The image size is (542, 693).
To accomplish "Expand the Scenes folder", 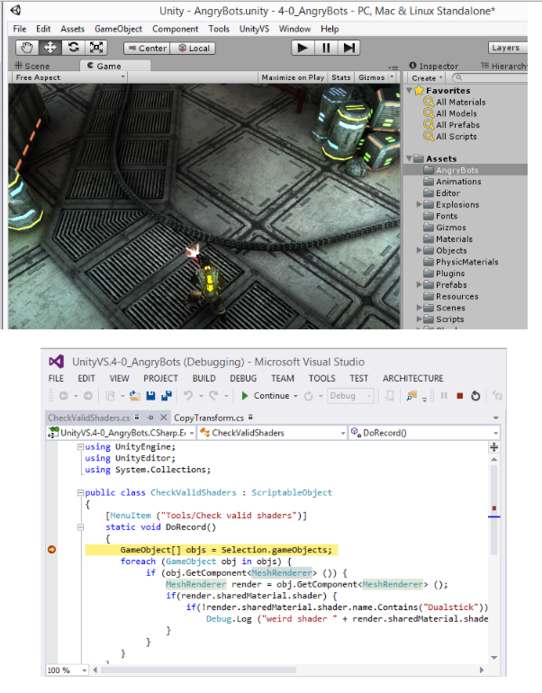I will (419, 308).
